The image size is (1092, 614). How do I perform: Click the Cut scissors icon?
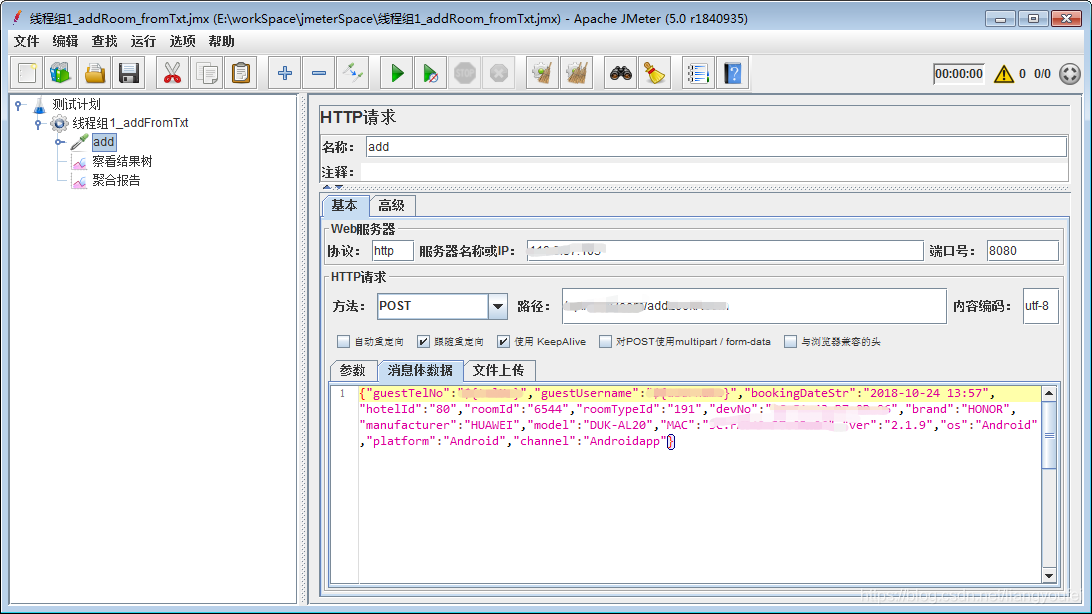click(x=172, y=73)
